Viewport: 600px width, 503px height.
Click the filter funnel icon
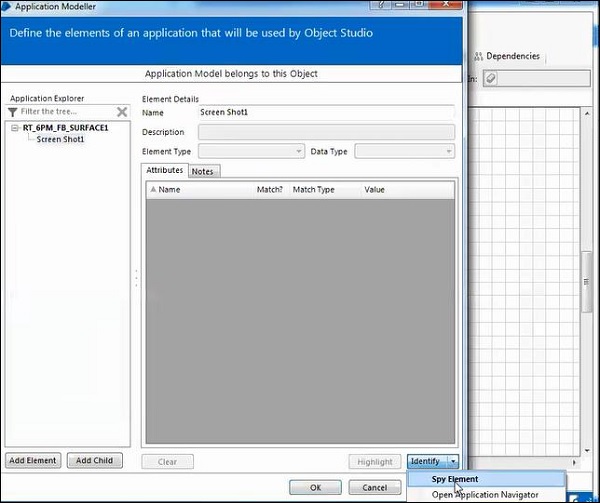click(12, 112)
